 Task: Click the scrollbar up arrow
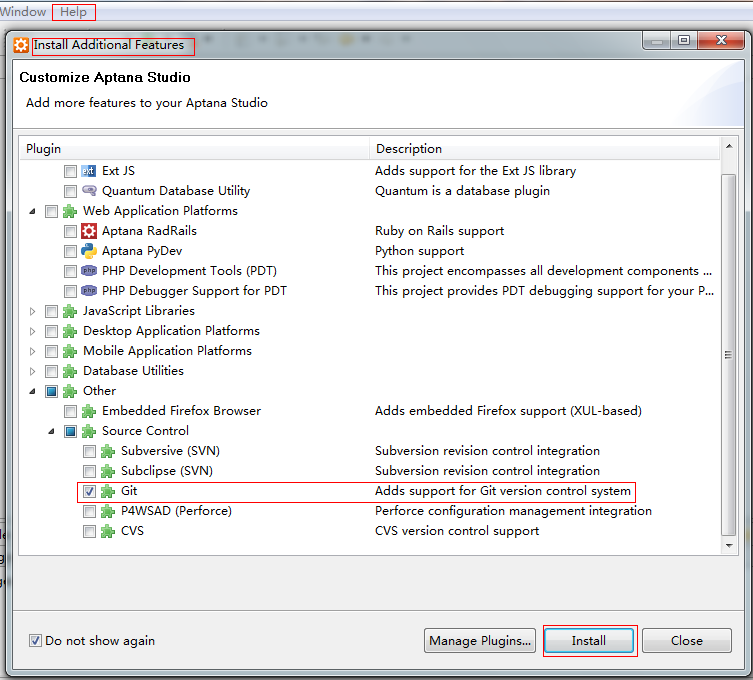pos(729,146)
